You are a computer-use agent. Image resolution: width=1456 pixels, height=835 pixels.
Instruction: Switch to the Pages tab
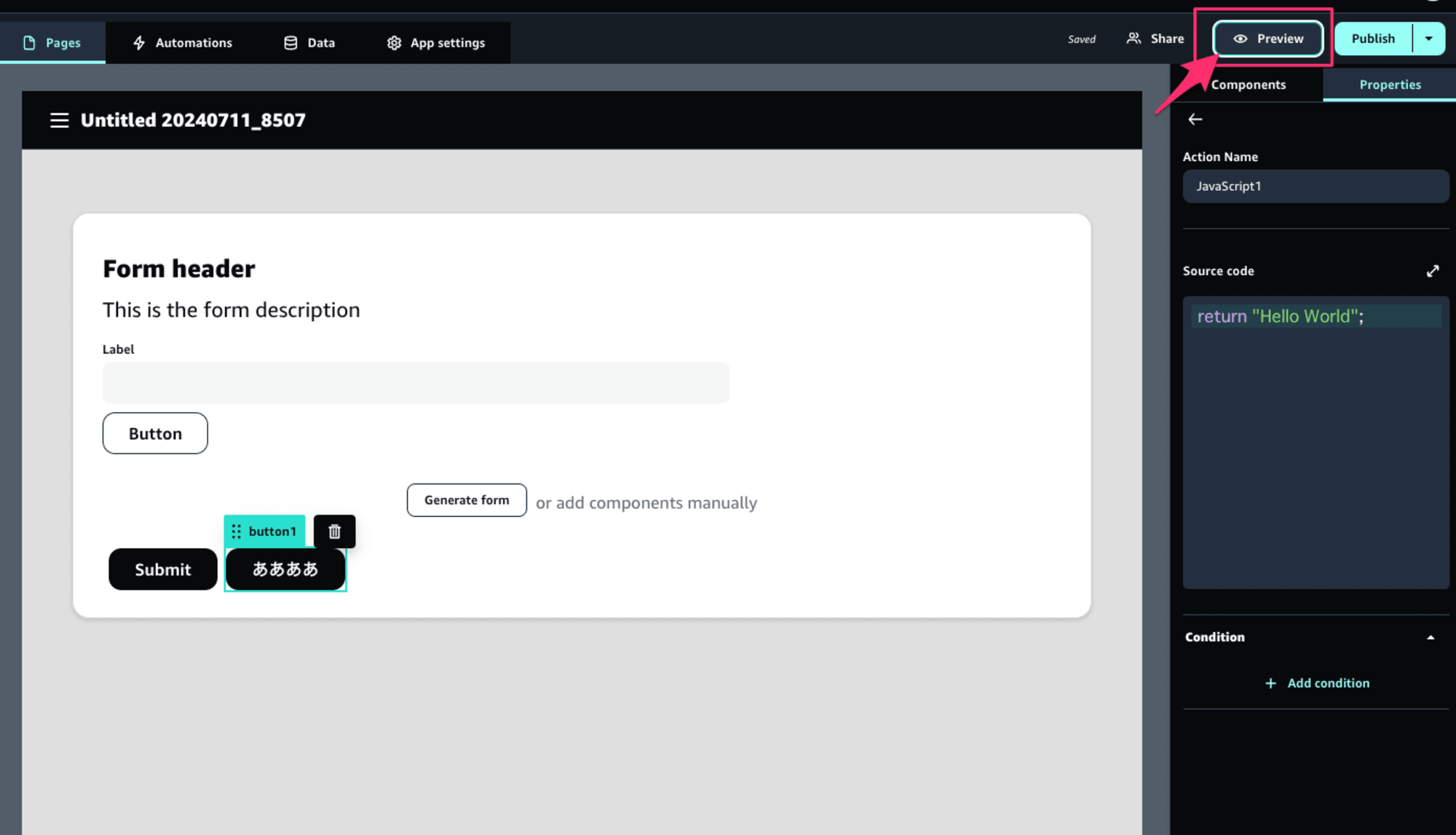coord(52,42)
